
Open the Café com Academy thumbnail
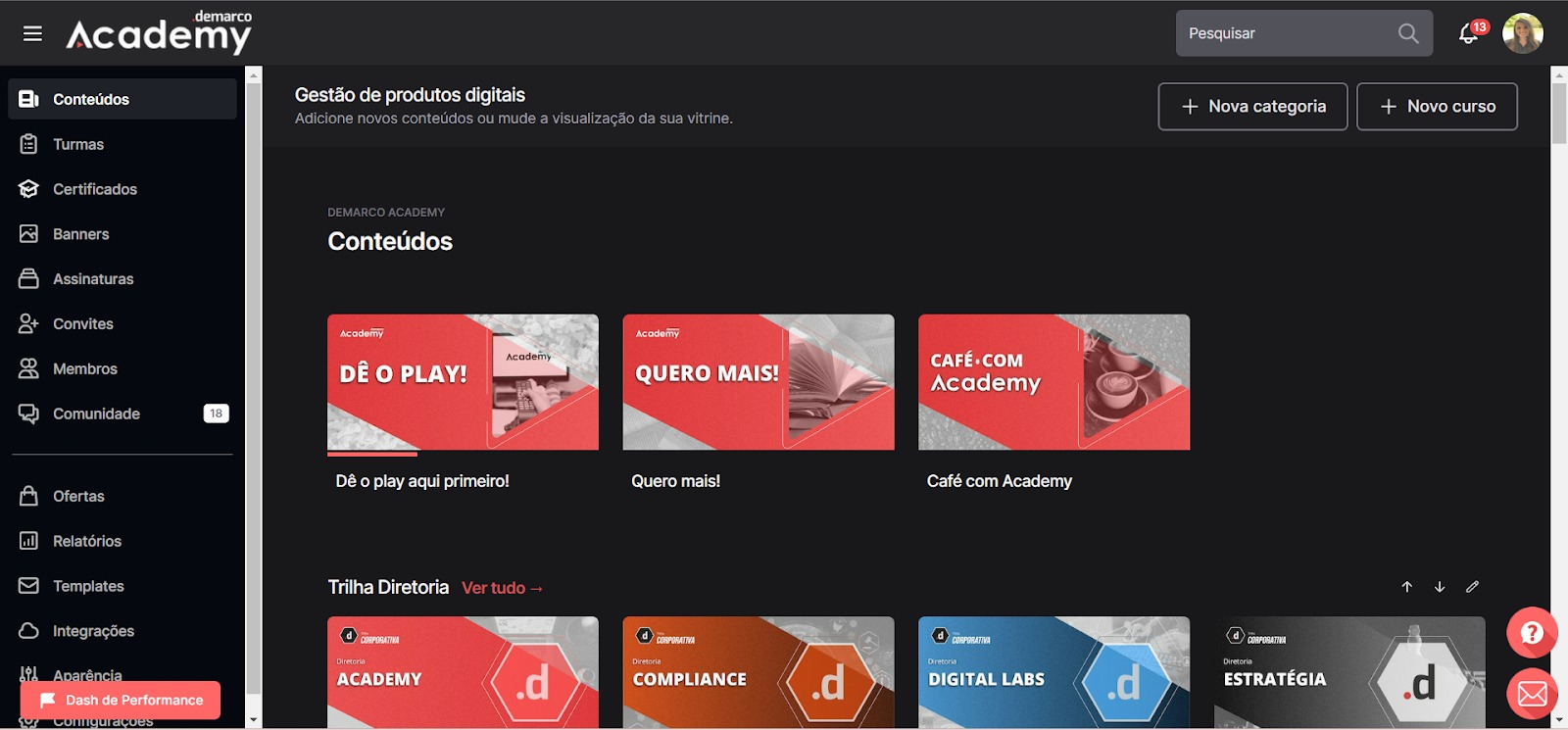point(1053,382)
